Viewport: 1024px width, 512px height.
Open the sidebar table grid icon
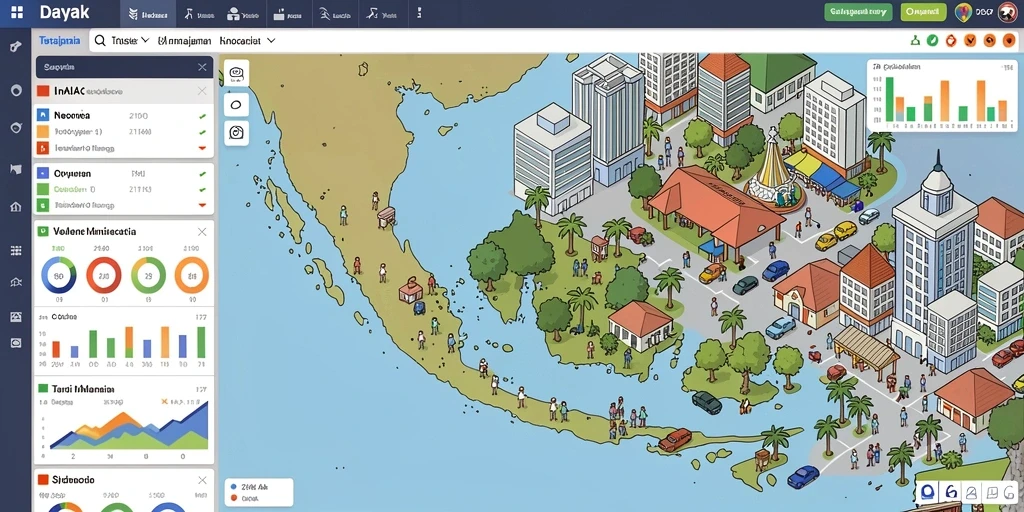tap(16, 250)
